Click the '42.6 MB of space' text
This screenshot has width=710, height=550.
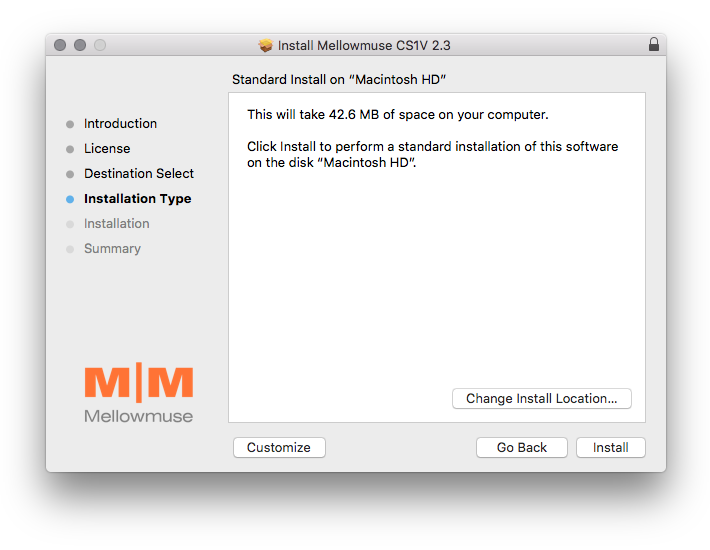pos(382,115)
